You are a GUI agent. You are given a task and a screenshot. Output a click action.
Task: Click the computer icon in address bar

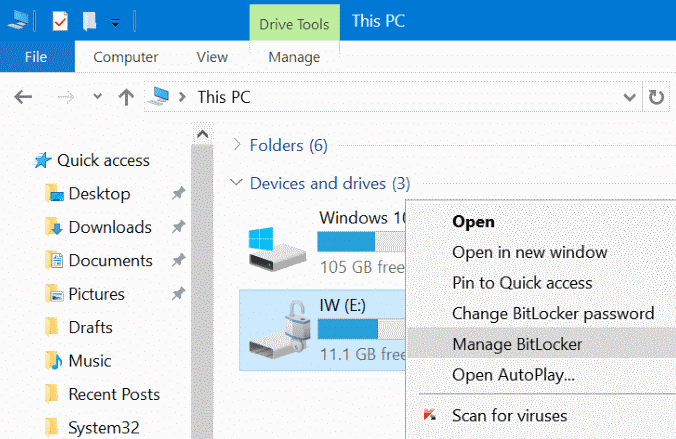(158, 96)
